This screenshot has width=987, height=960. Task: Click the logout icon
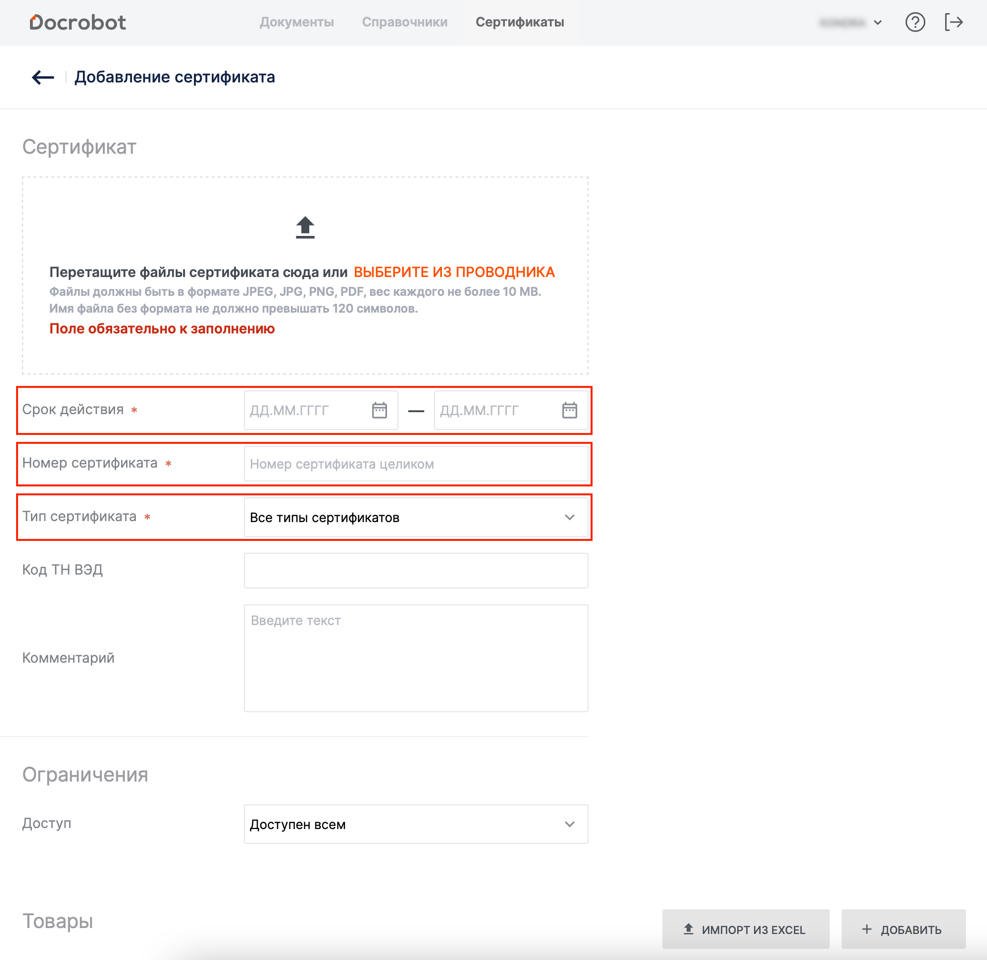(x=954, y=22)
